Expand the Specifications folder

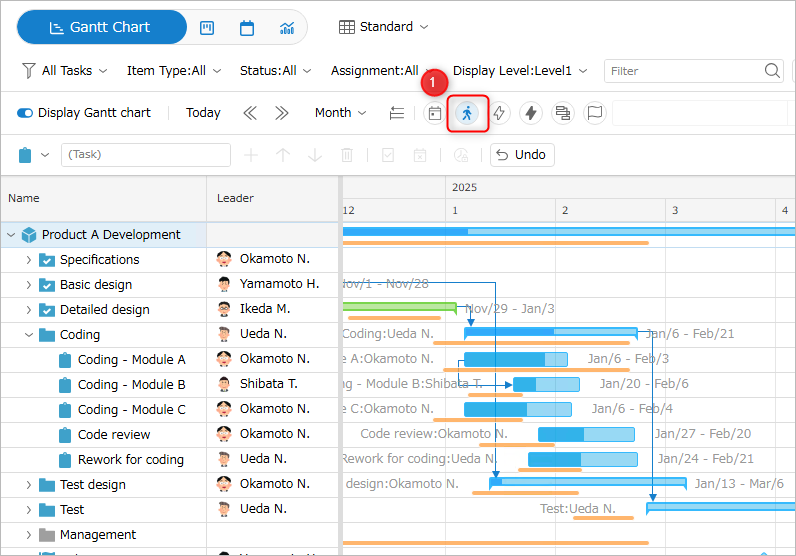click(29, 260)
